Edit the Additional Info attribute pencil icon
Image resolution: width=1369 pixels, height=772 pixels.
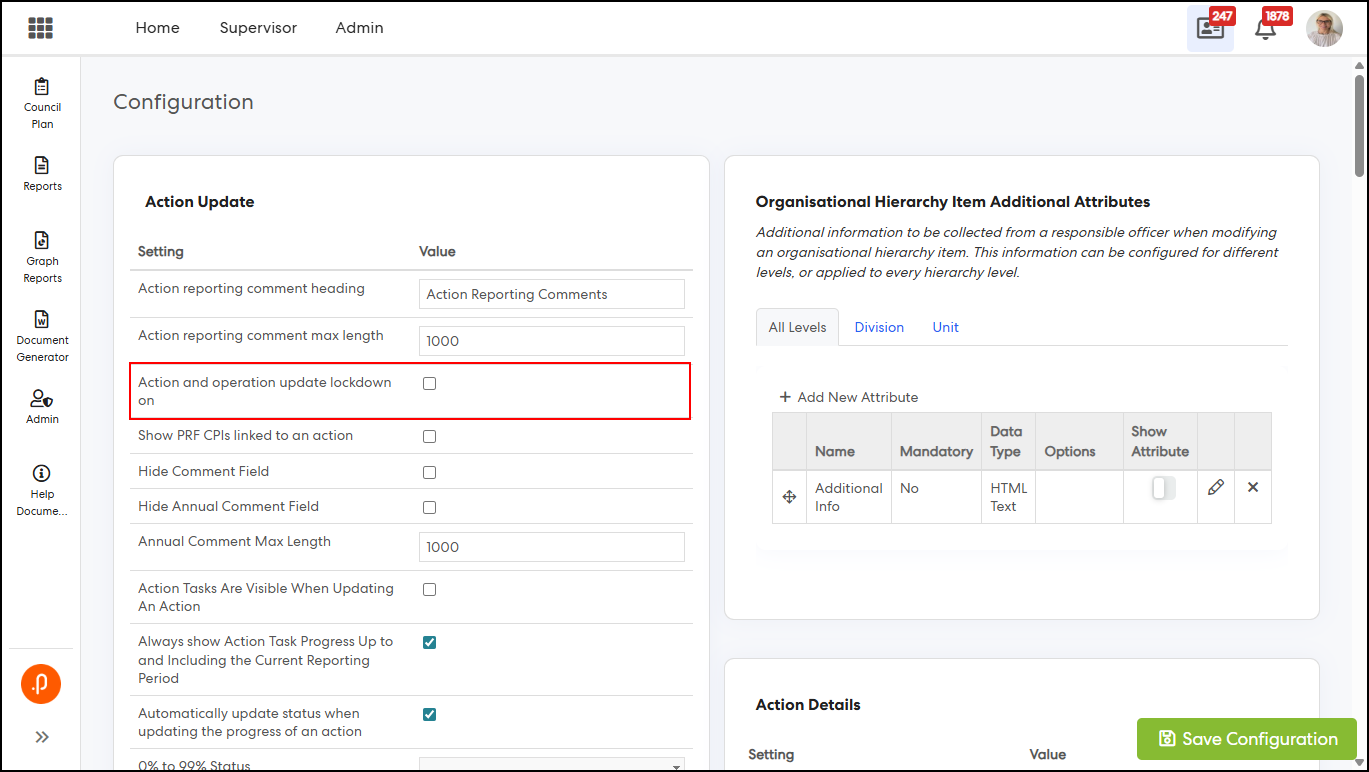point(1215,488)
